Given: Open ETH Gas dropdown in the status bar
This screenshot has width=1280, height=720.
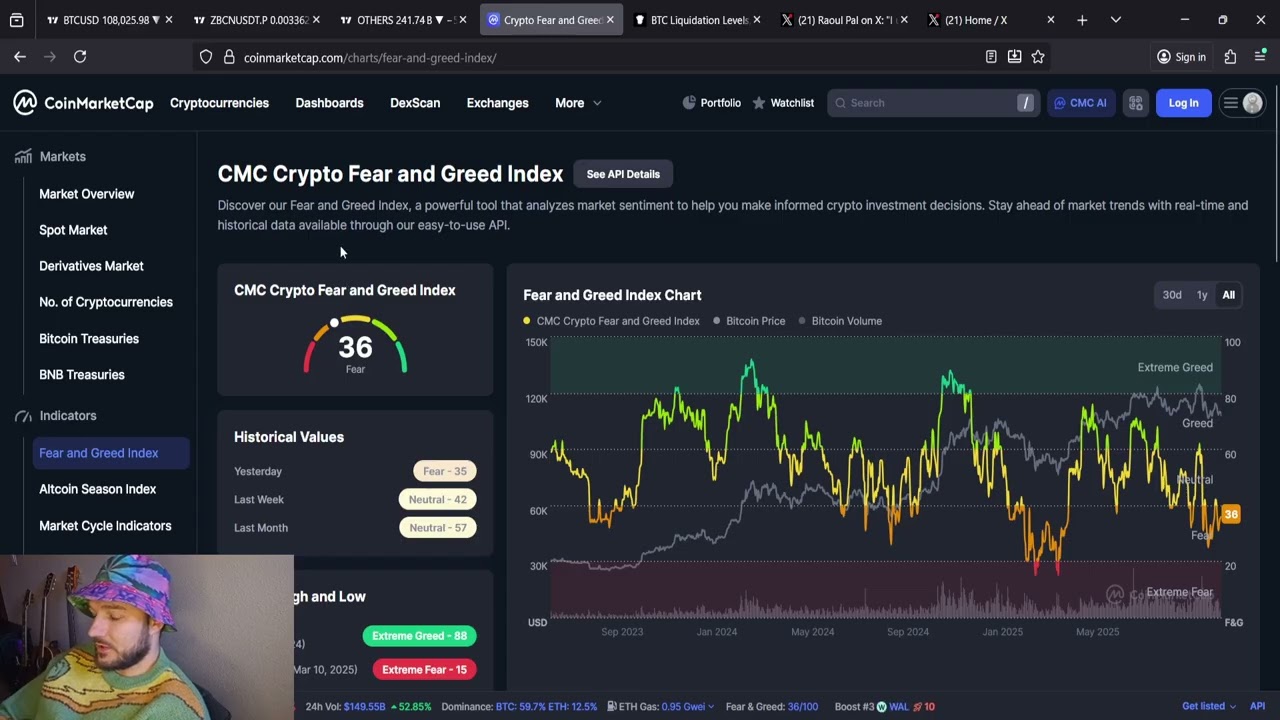Looking at the screenshot, I should [x=661, y=706].
